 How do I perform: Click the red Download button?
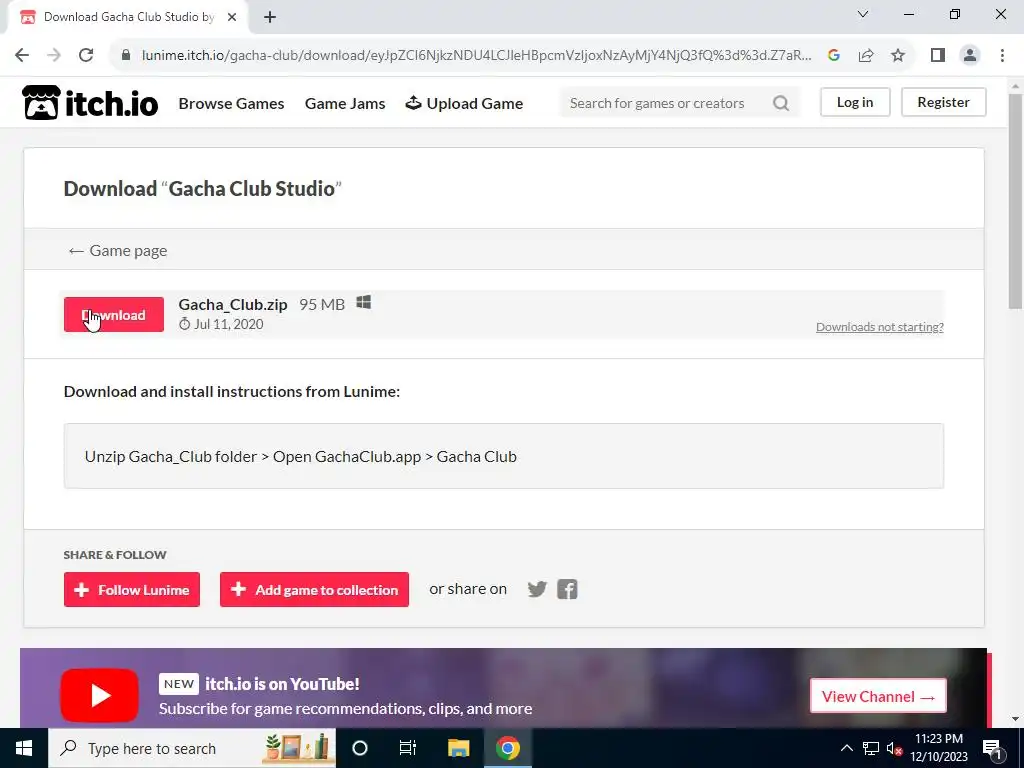pyautogui.click(x=114, y=315)
